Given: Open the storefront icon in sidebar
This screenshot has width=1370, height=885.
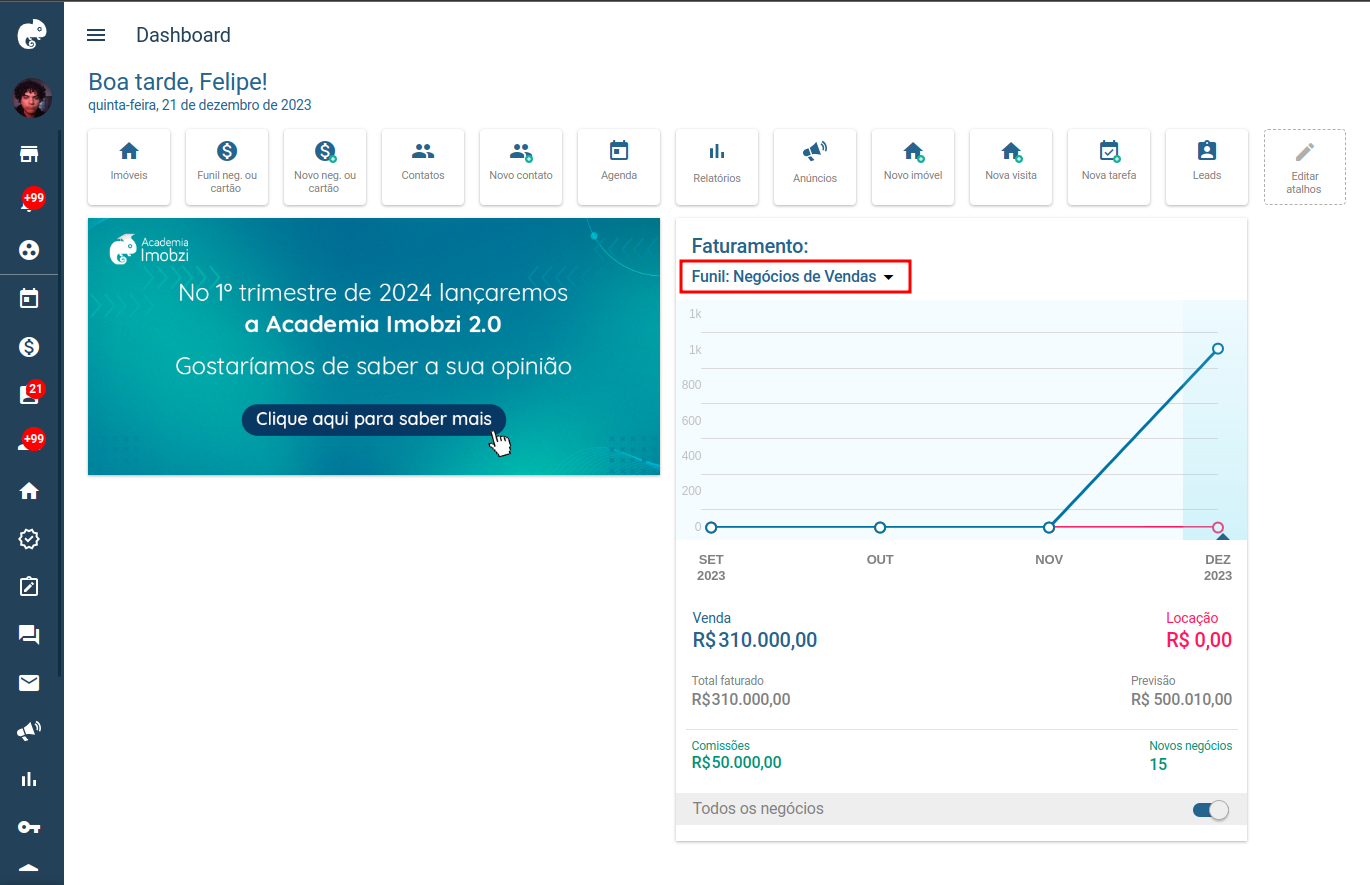Looking at the screenshot, I should click(29, 154).
